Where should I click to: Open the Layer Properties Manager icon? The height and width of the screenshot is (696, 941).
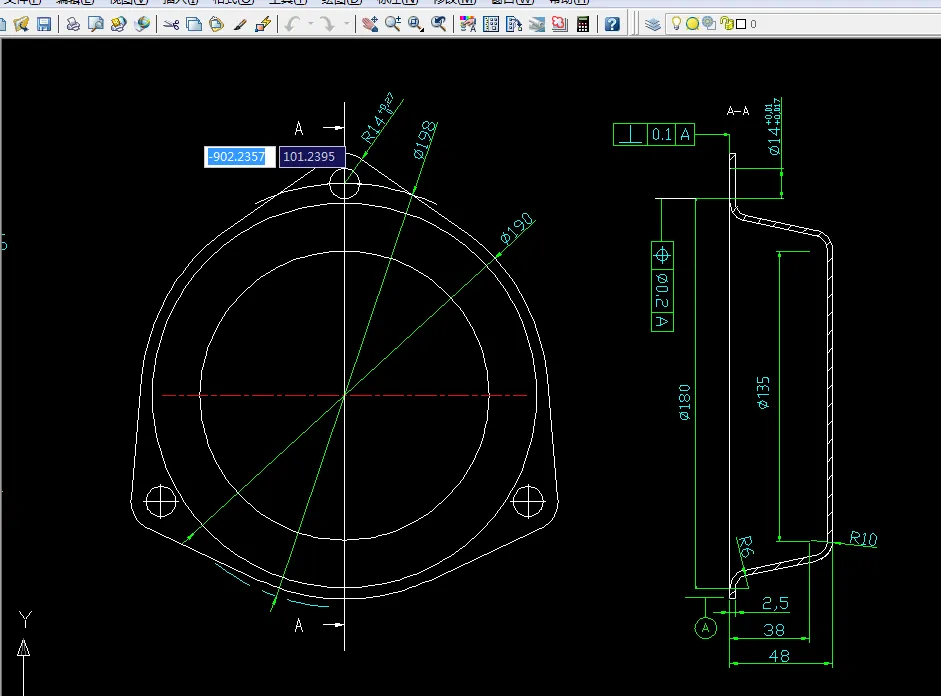pos(653,24)
